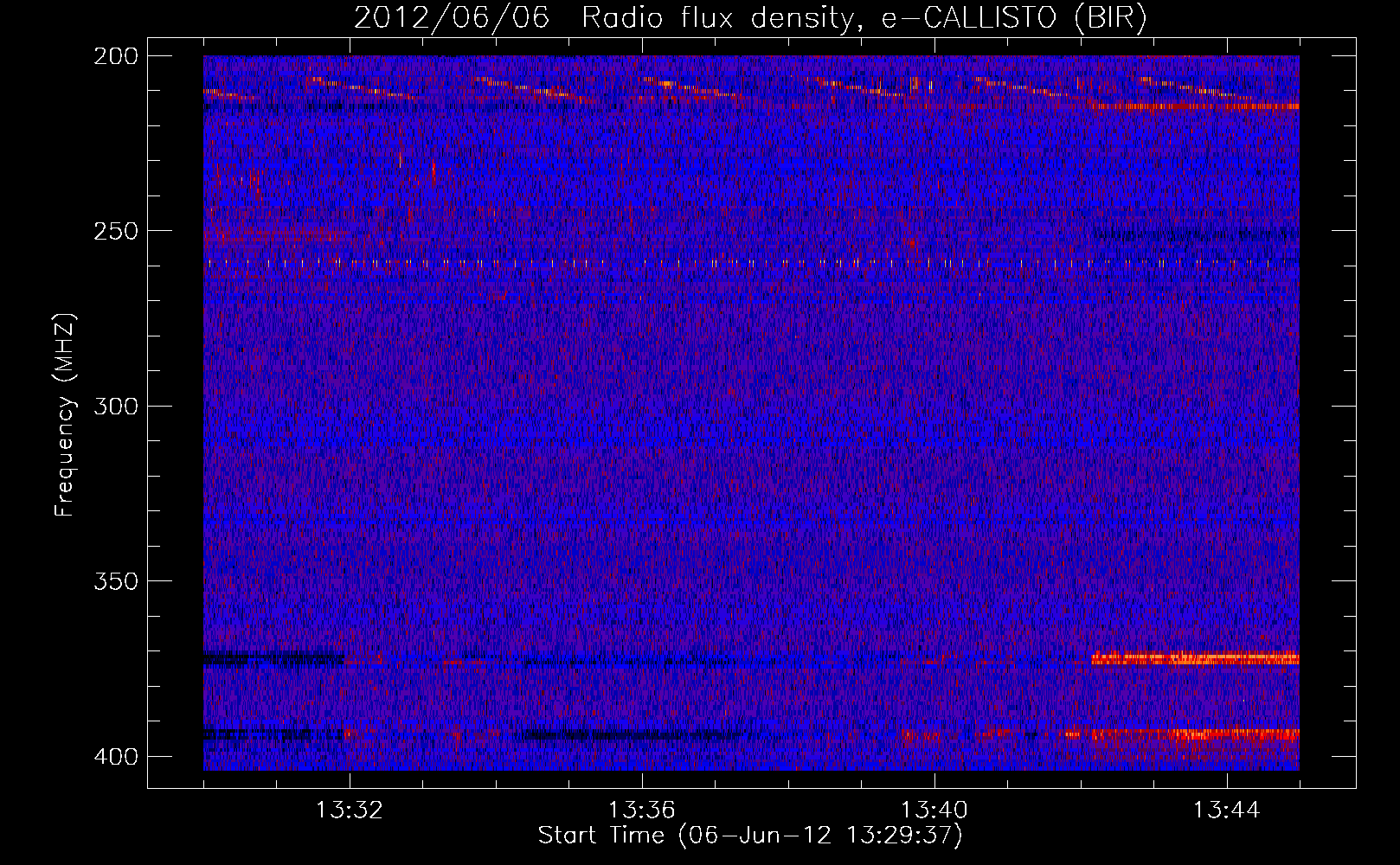
Task: Click the 'Frequency (MHZ)' axis label
Action: coord(65,414)
